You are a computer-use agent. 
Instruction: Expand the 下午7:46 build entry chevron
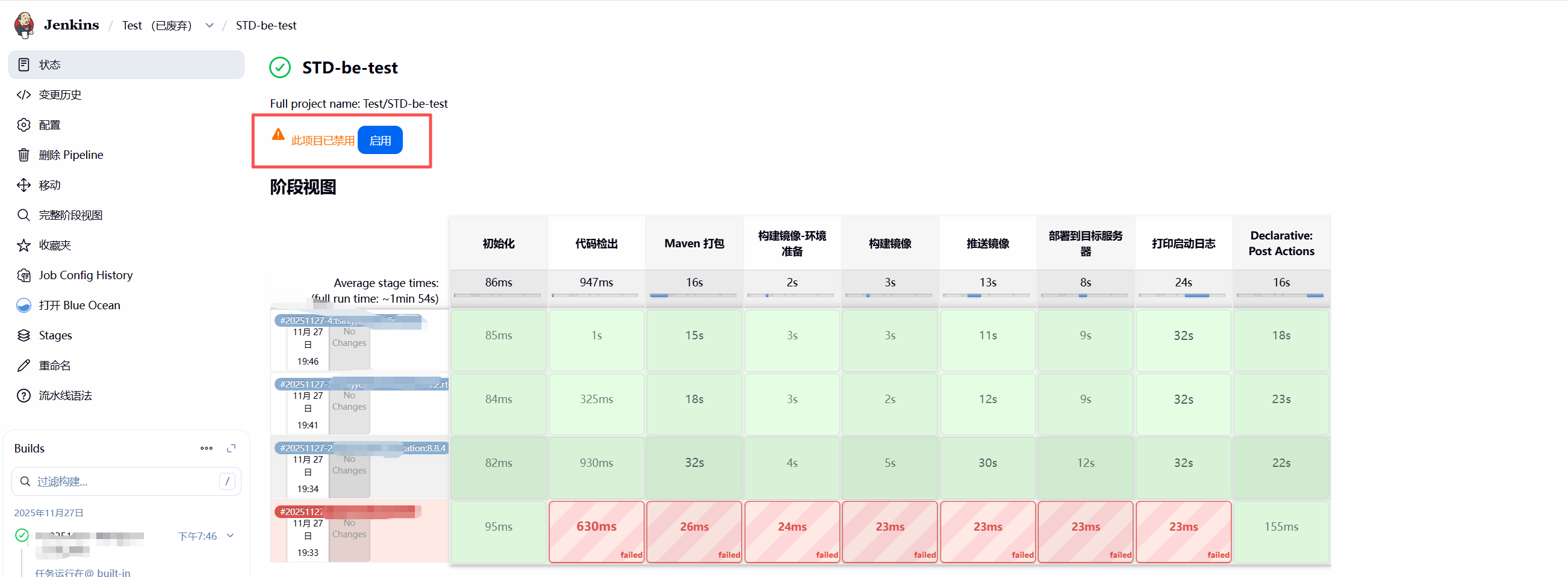tap(230, 535)
